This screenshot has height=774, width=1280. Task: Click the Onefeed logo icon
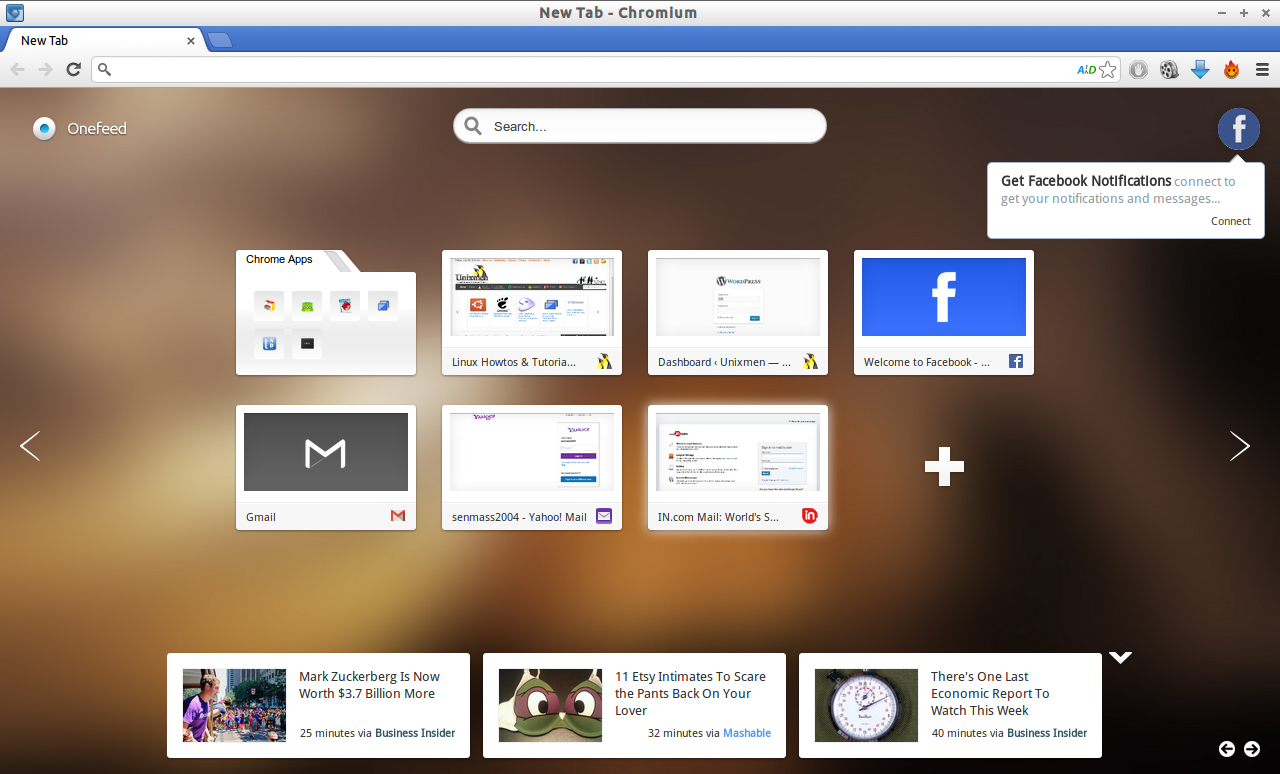click(44, 128)
